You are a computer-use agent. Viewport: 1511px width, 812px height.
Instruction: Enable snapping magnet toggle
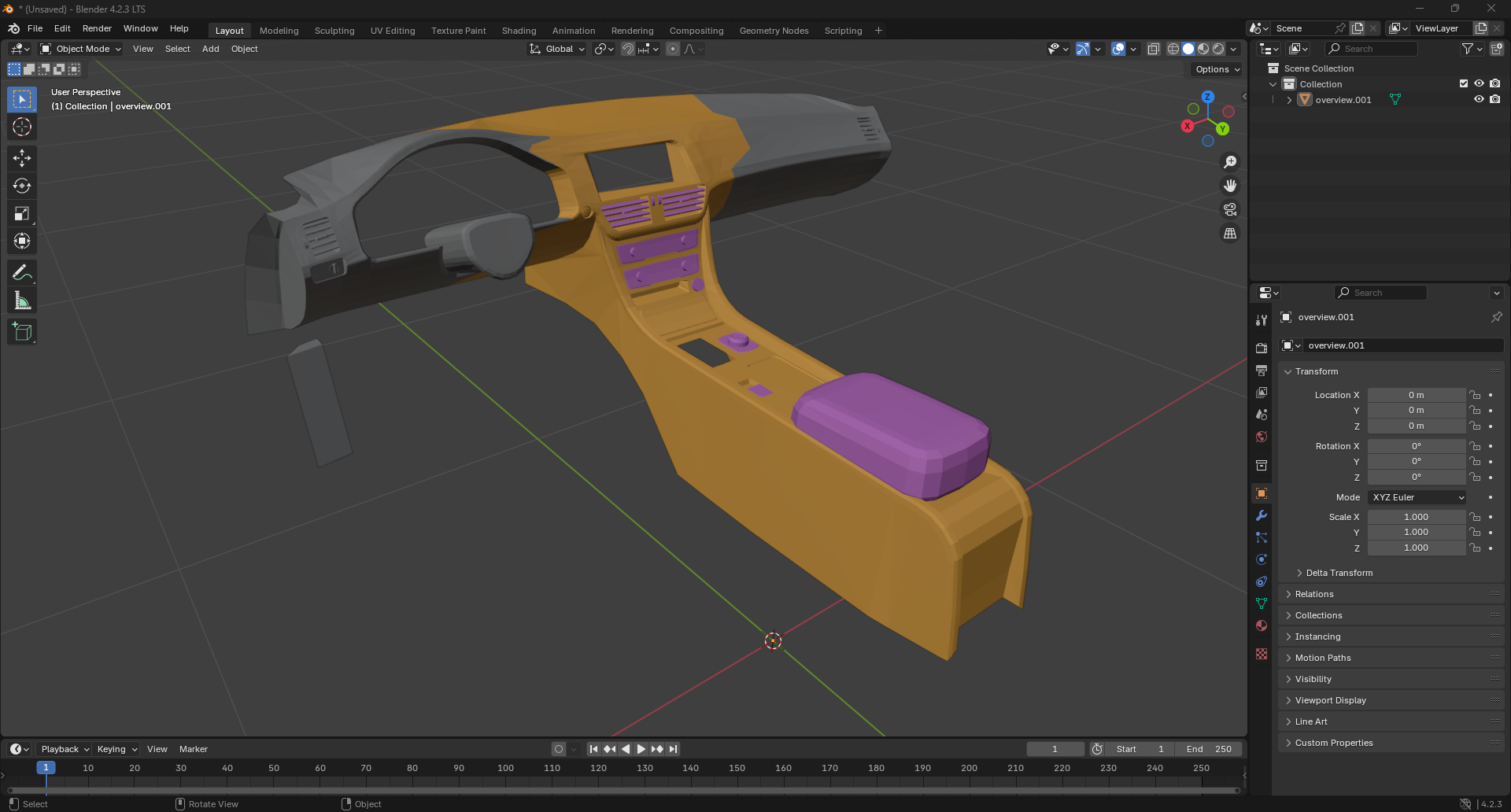coord(627,49)
